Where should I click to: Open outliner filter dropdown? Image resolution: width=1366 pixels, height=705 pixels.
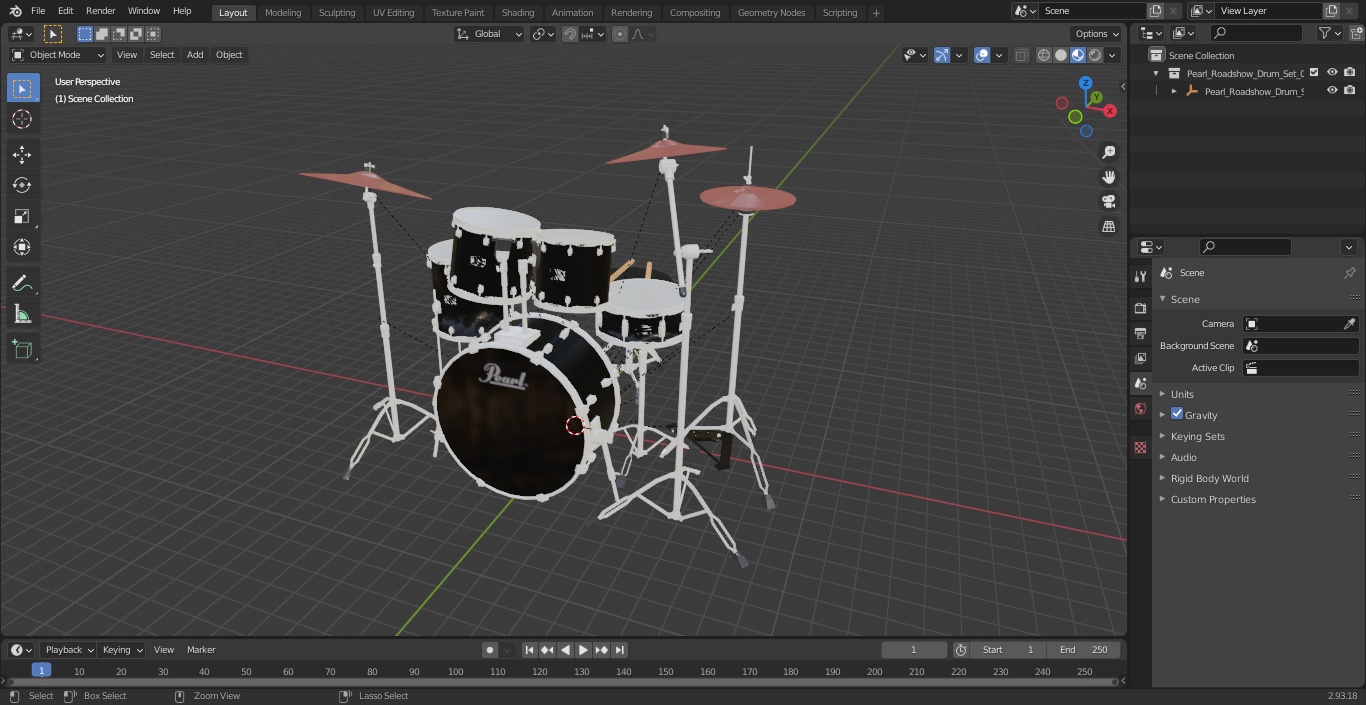[x=1329, y=33]
